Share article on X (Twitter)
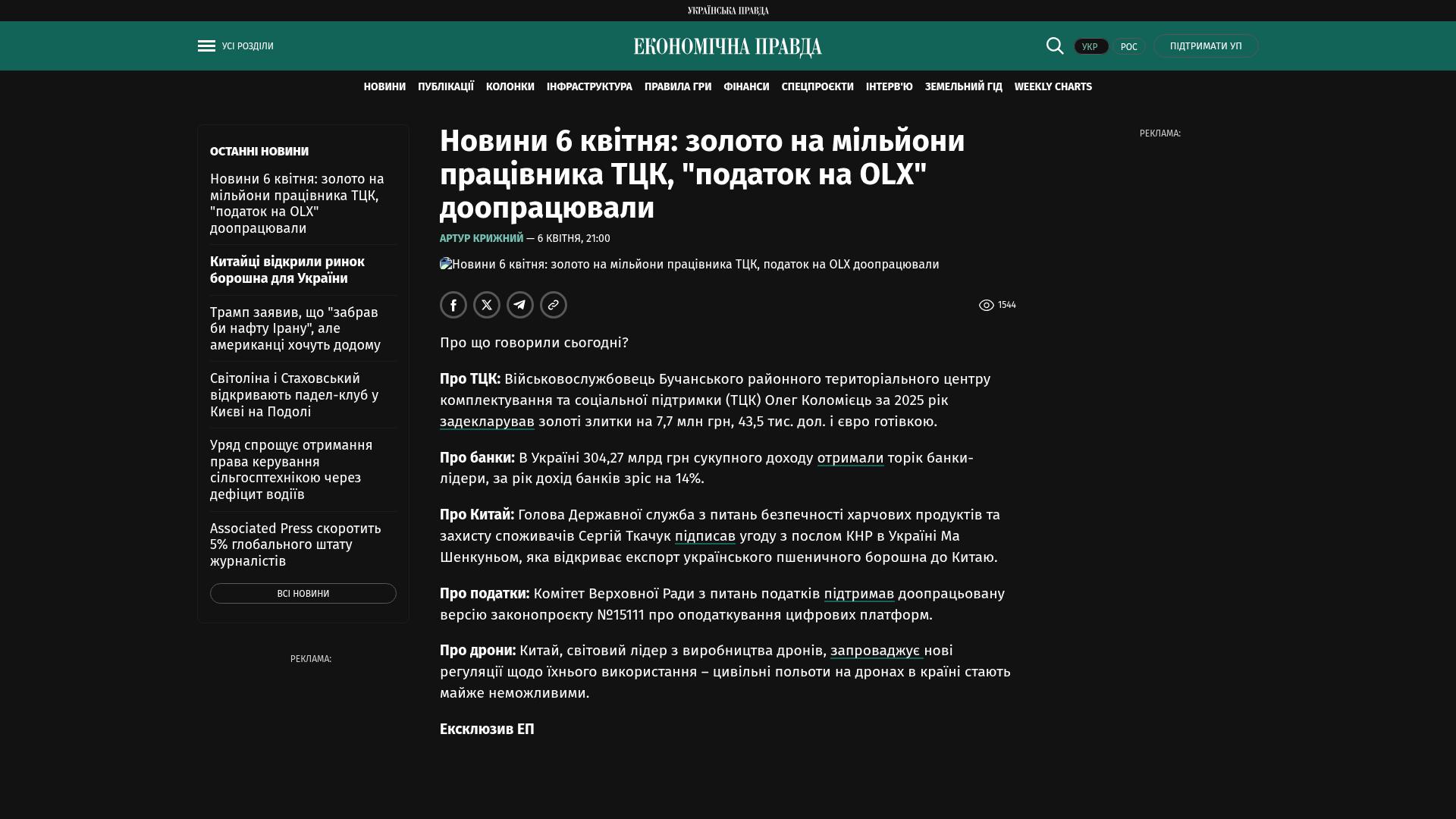The width and height of the screenshot is (1456, 819). (487, 305)
